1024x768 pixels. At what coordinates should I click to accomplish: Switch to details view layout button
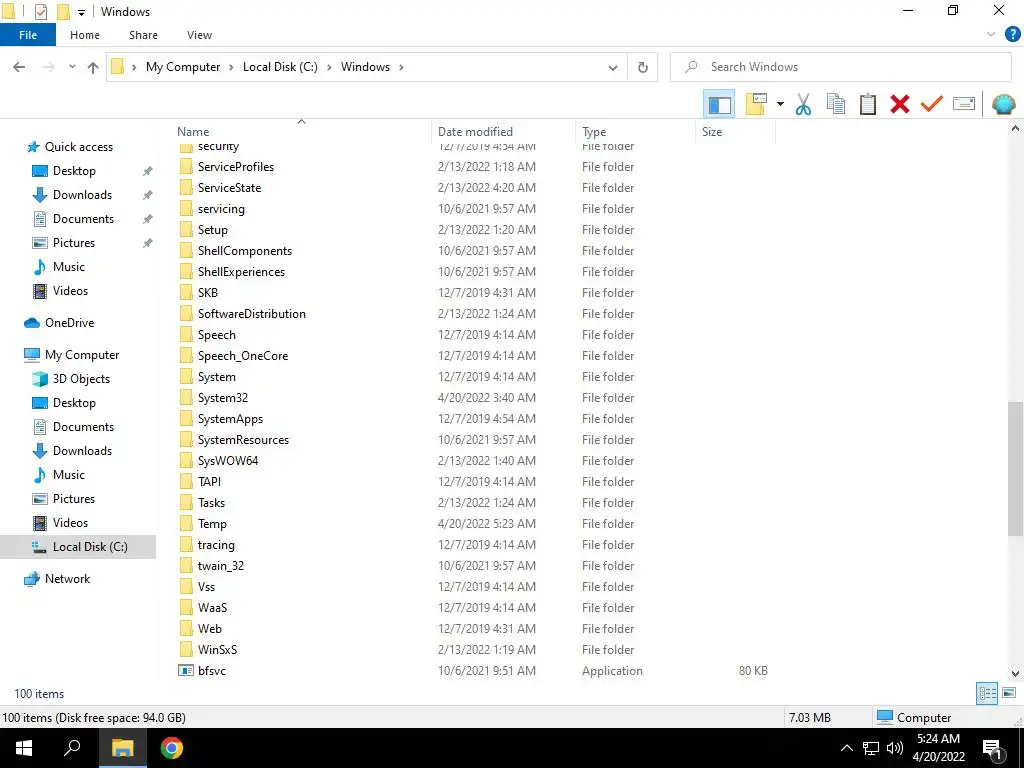pyautogui.click(x=987, y=693)
